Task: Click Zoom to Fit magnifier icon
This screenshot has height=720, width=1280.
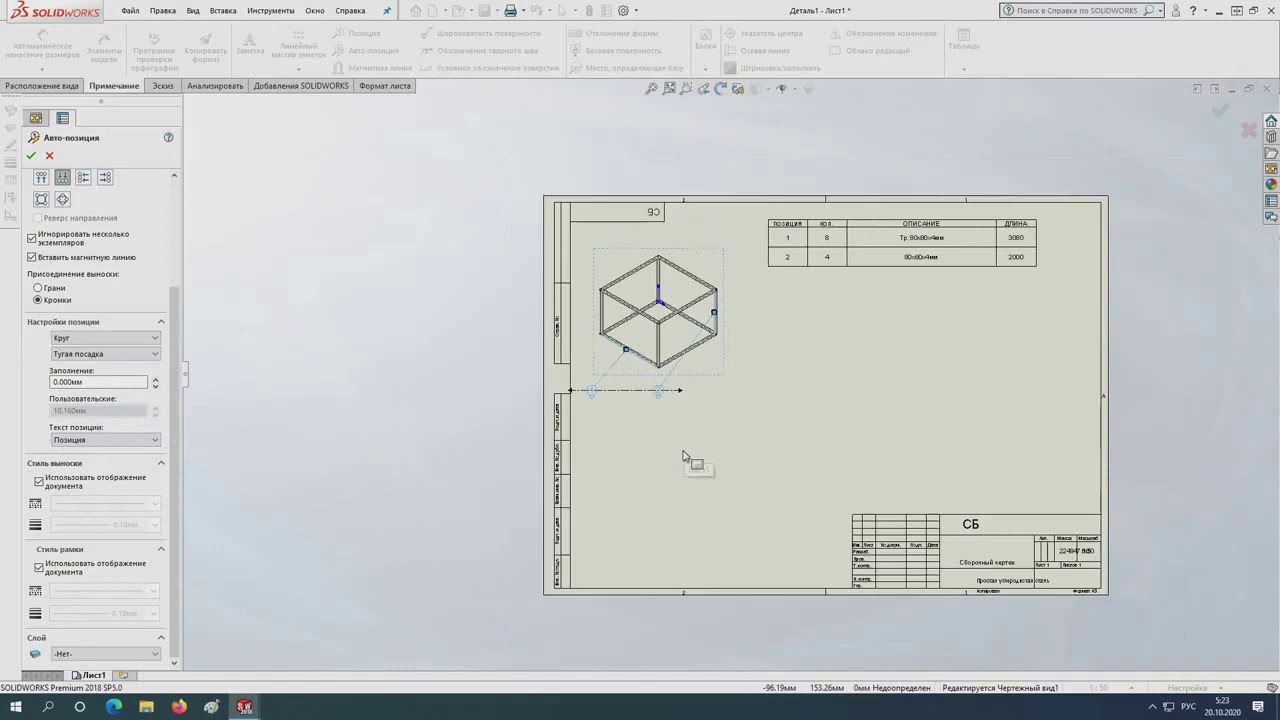Action: (x=651, y=89)
